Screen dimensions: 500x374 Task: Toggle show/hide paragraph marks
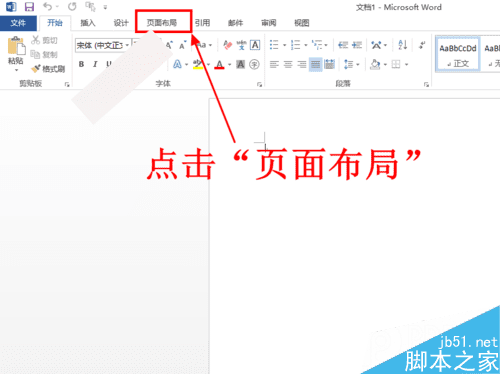pyautogui.click(x=422, y=45)
